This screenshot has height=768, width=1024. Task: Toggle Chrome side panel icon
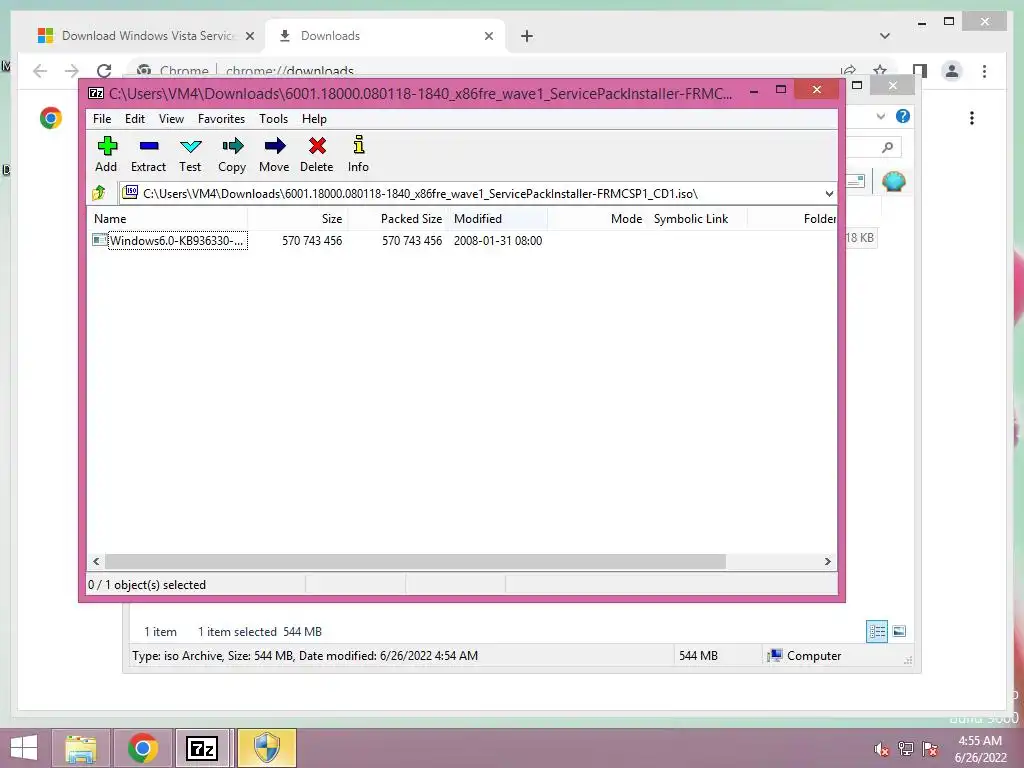[x=920, y=71]
